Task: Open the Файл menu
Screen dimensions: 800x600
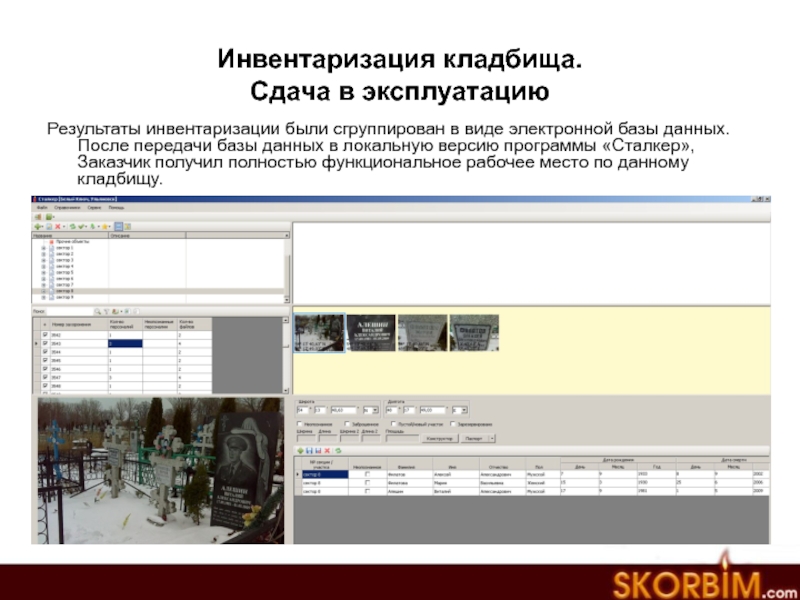Action: click(x=42, y=208)
